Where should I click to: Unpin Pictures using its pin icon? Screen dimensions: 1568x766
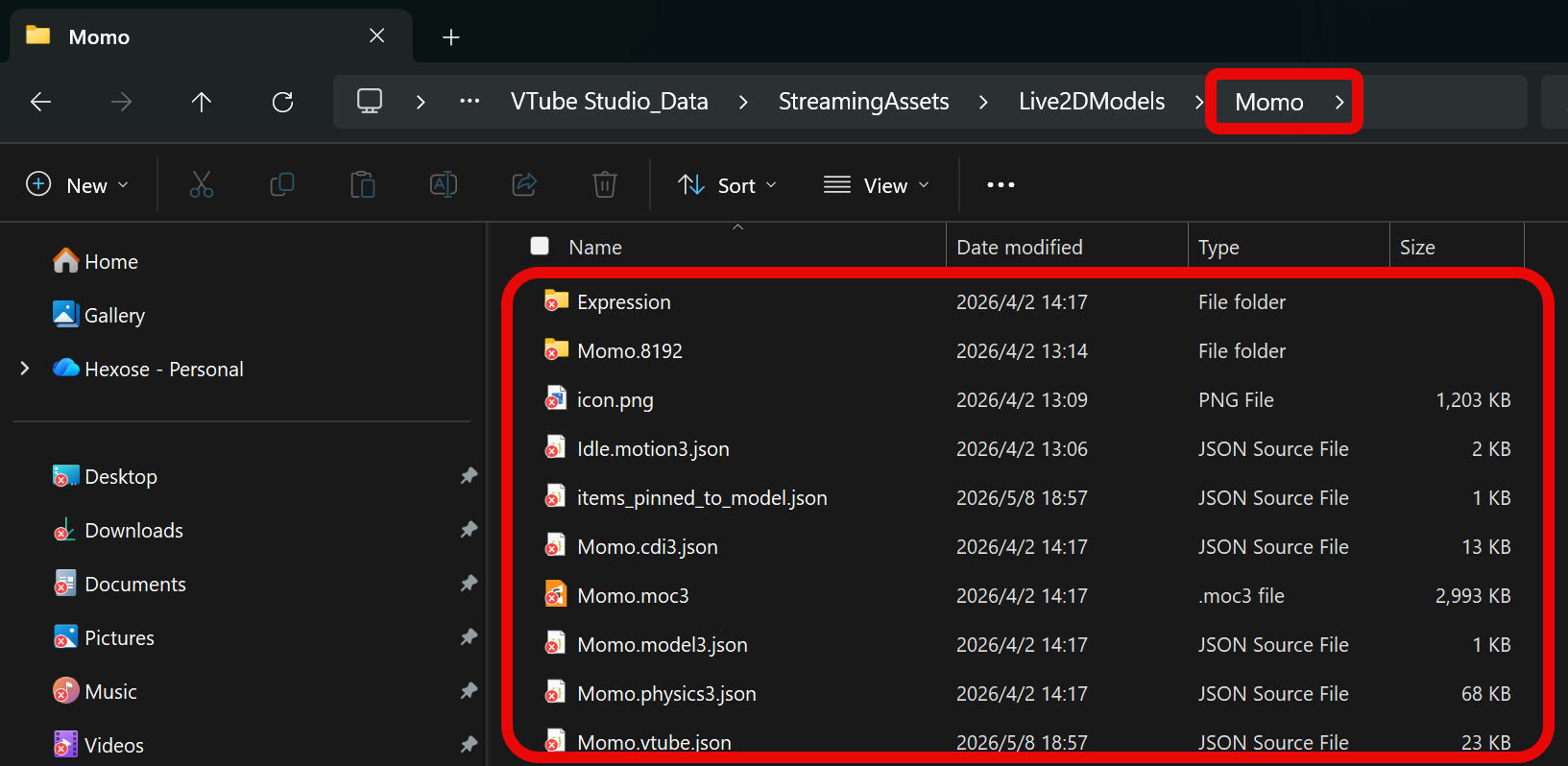469,637
